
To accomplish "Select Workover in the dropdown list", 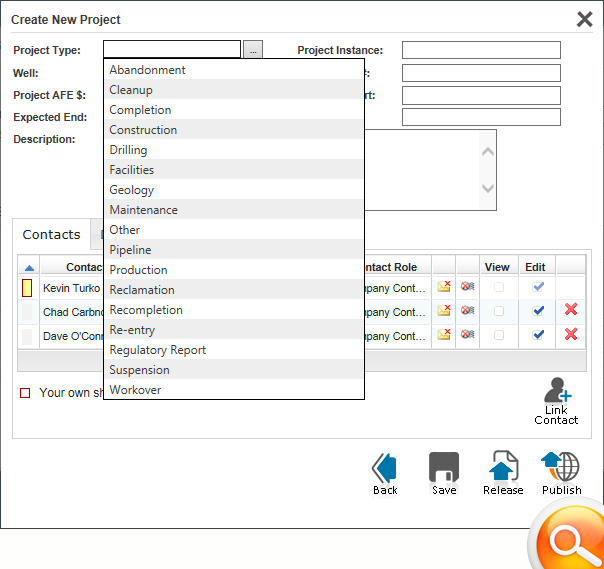I will click(x=135, y=390).
